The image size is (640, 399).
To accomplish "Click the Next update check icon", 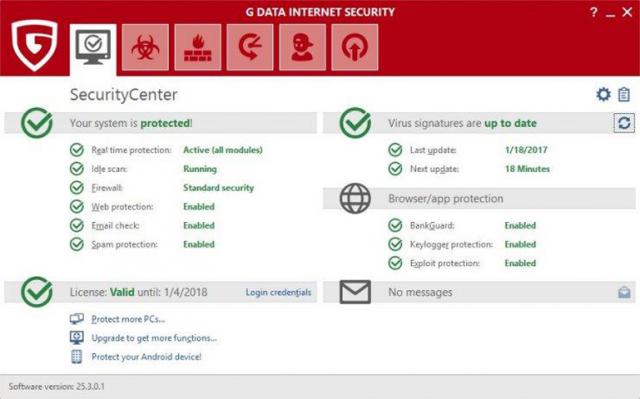I will click(395, 168).
